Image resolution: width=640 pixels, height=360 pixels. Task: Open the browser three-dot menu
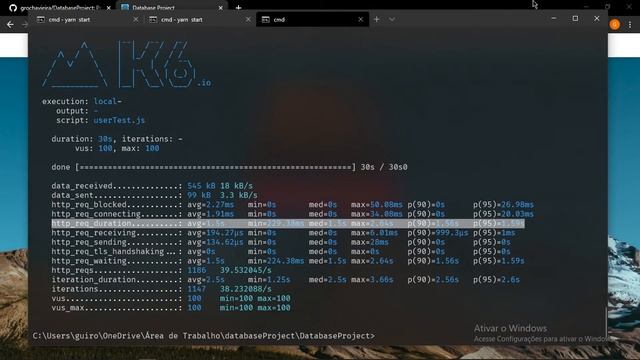point(630,24)
